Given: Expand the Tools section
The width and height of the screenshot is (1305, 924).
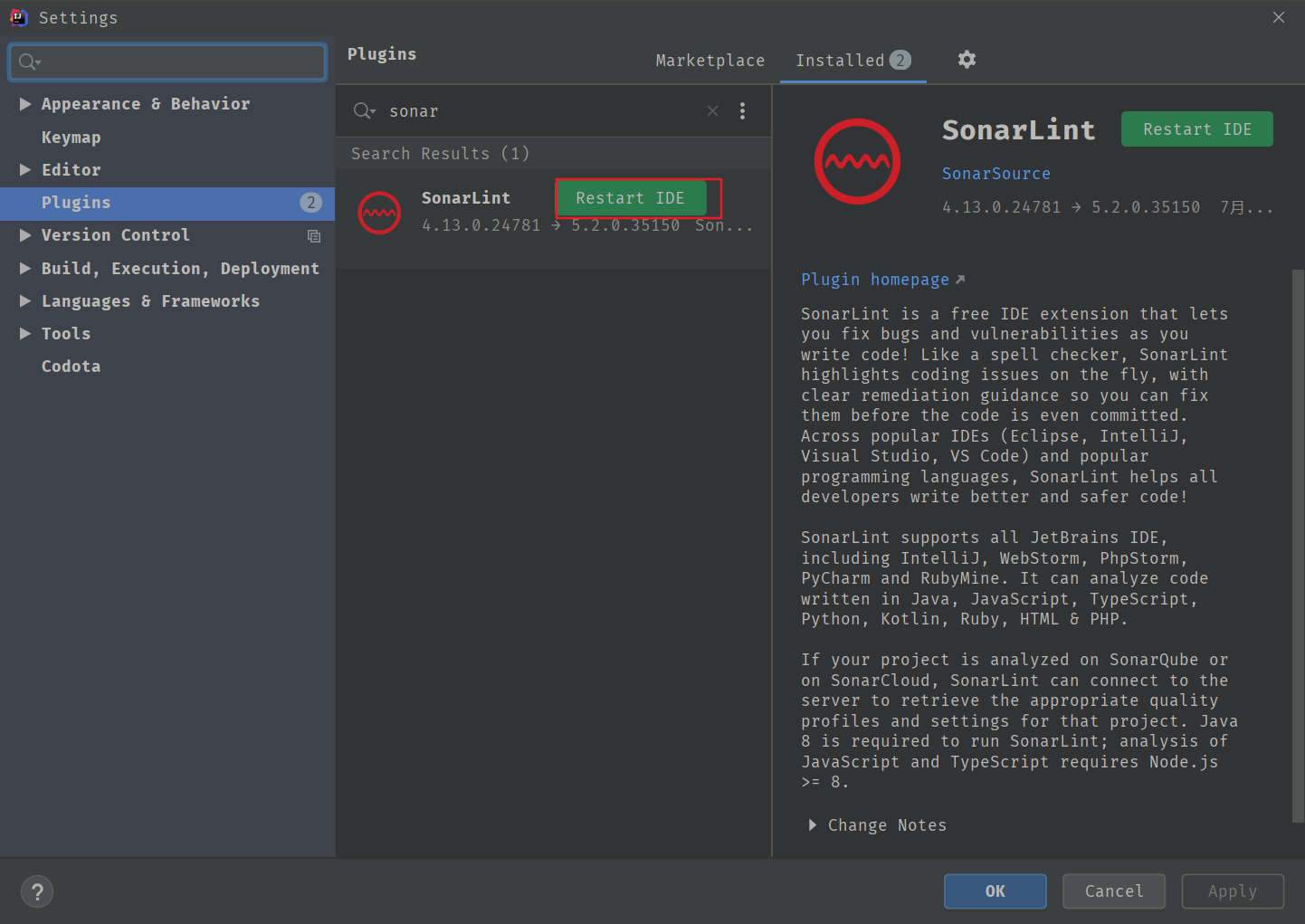Looking at the screenshot, I should [x=25, y=333].
